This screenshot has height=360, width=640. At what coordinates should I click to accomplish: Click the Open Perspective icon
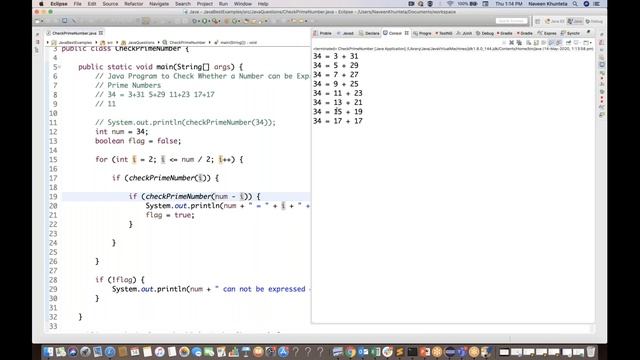point(538,21)
